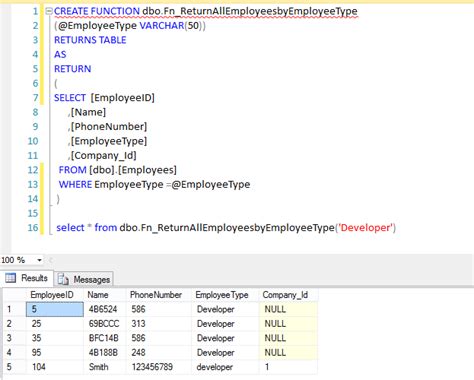Click the 'Developer' string literal on line 16
This screenshot has height=380, width=474.
tap(366, 228)
